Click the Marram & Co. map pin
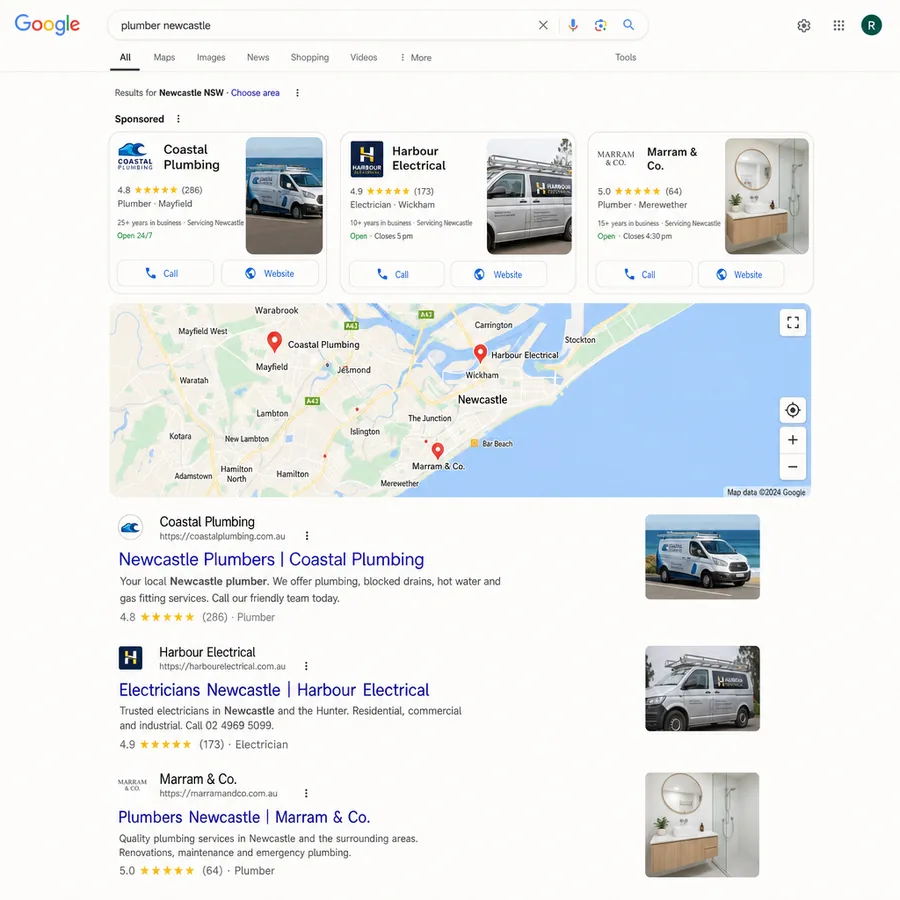The image size is (900, 900). tap(438, 451)
